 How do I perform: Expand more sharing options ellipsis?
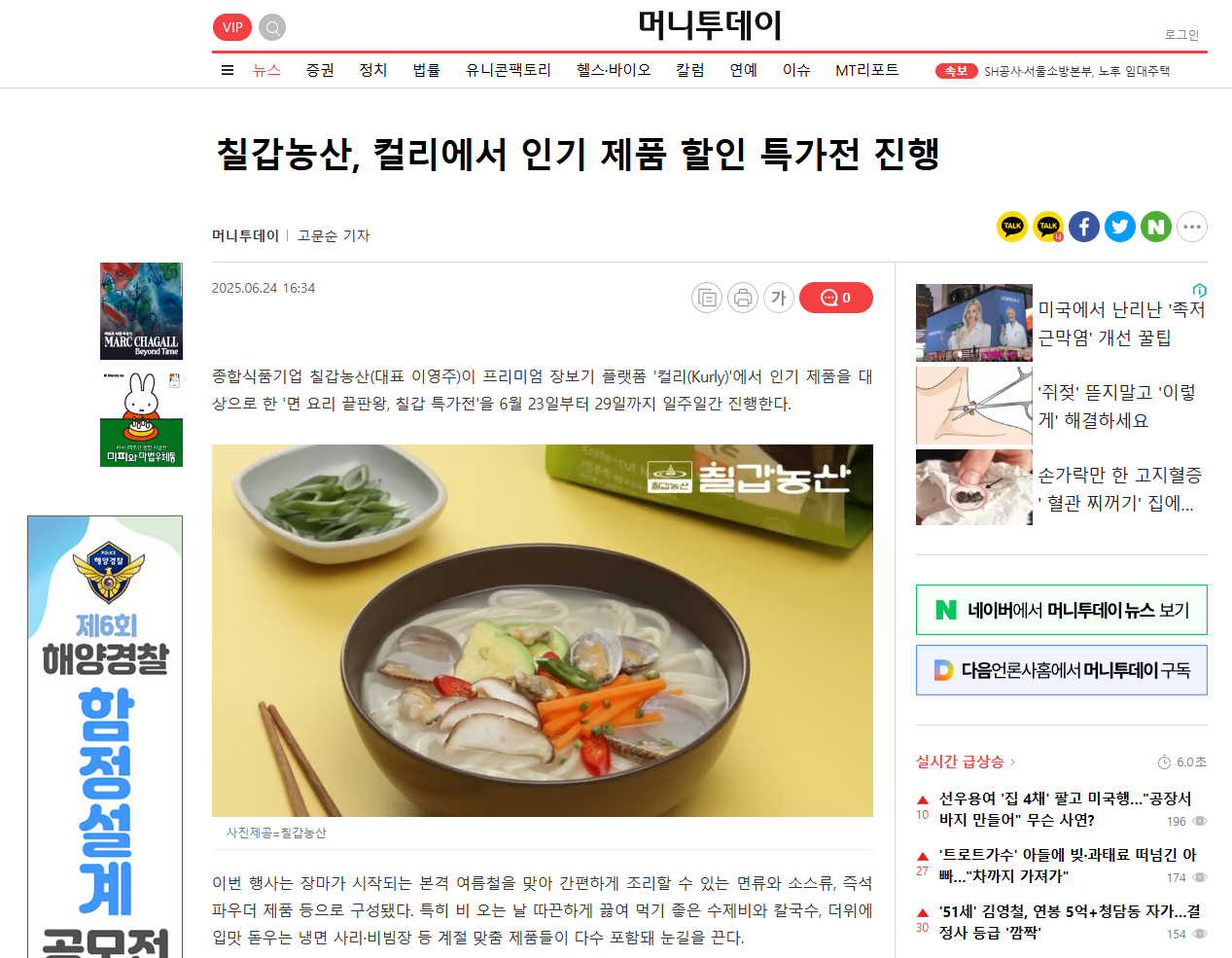point(1192,227)
